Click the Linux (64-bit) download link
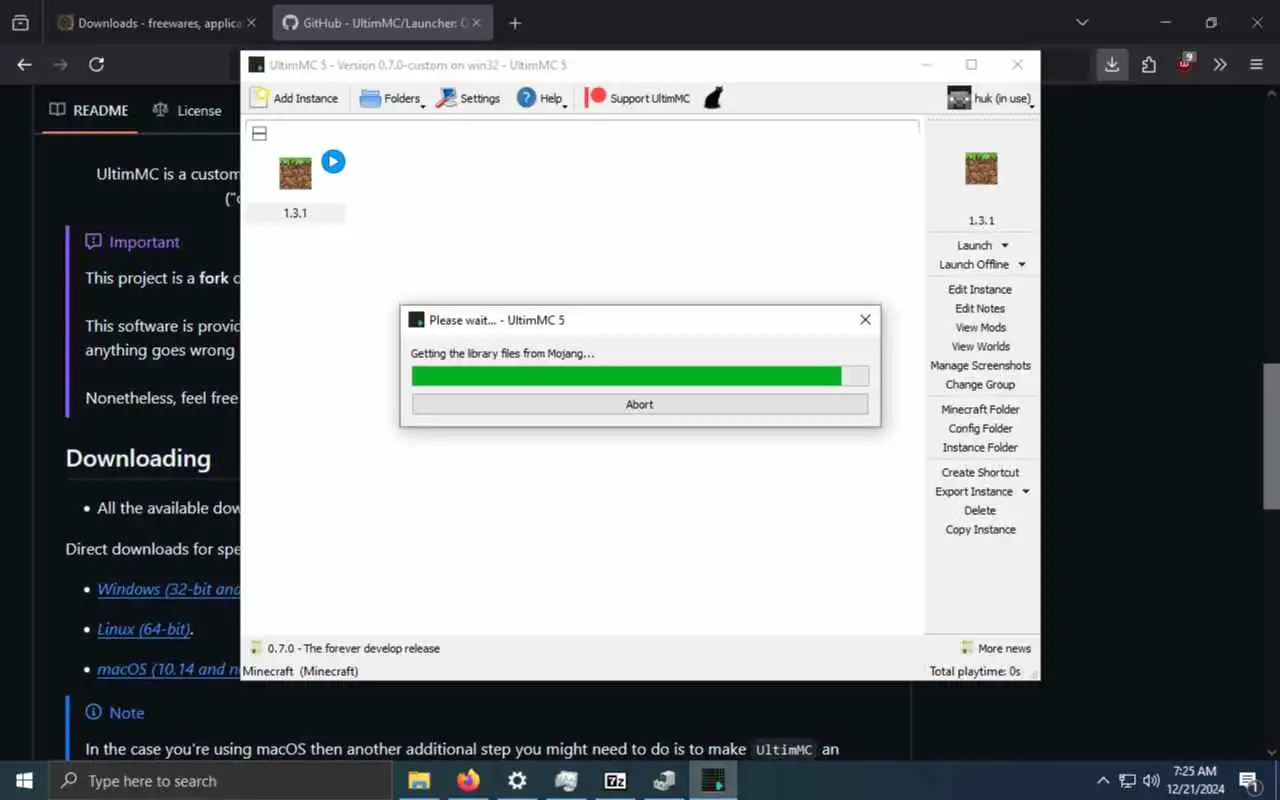 [x=145, y=630]
